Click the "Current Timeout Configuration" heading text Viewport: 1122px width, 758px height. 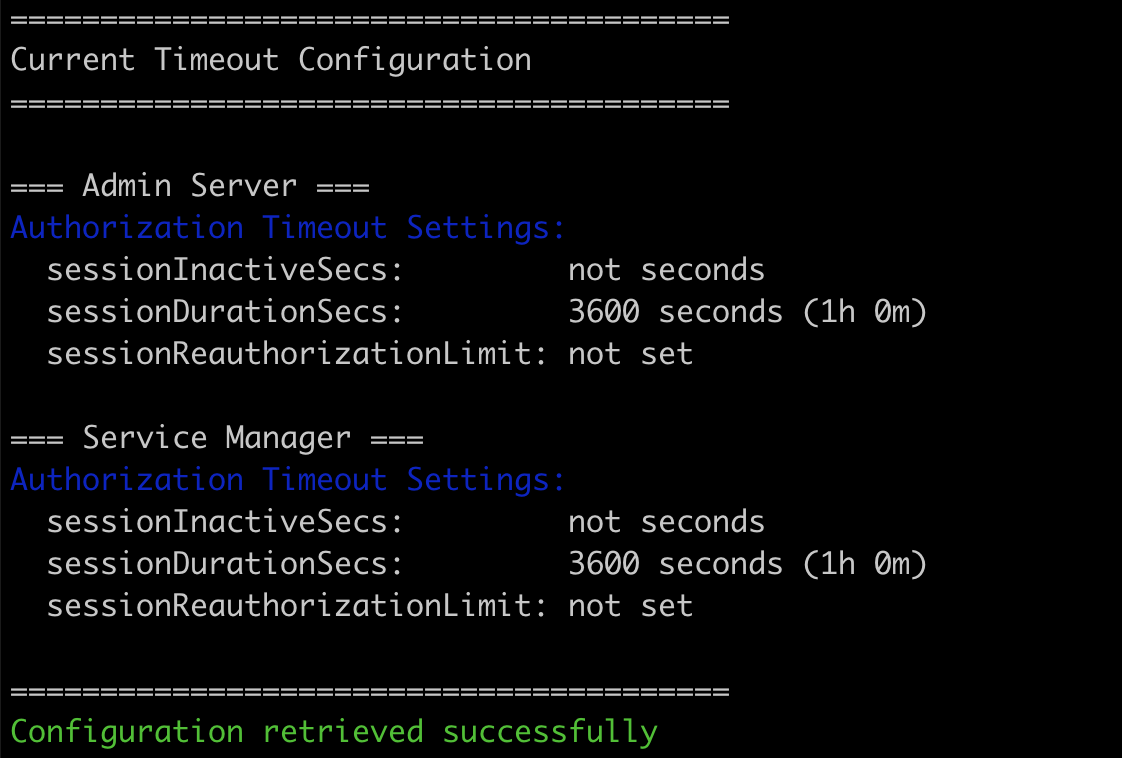pyautogui.click(x=271, y=60)
